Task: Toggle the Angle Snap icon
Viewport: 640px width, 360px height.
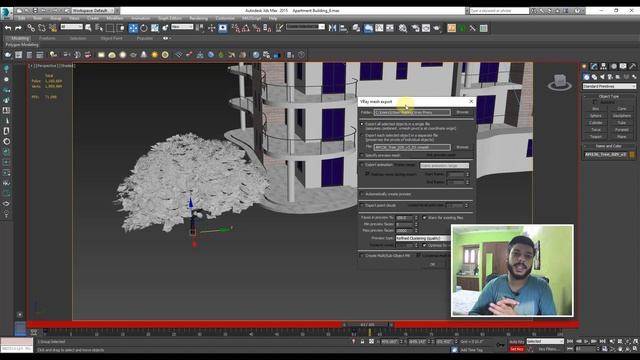Action: pos(246,28)
